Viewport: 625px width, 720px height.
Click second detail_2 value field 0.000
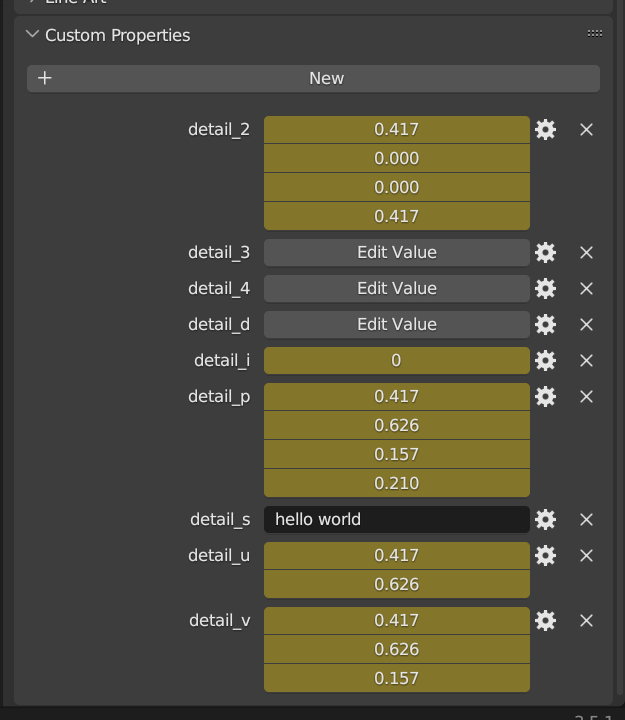397,158
